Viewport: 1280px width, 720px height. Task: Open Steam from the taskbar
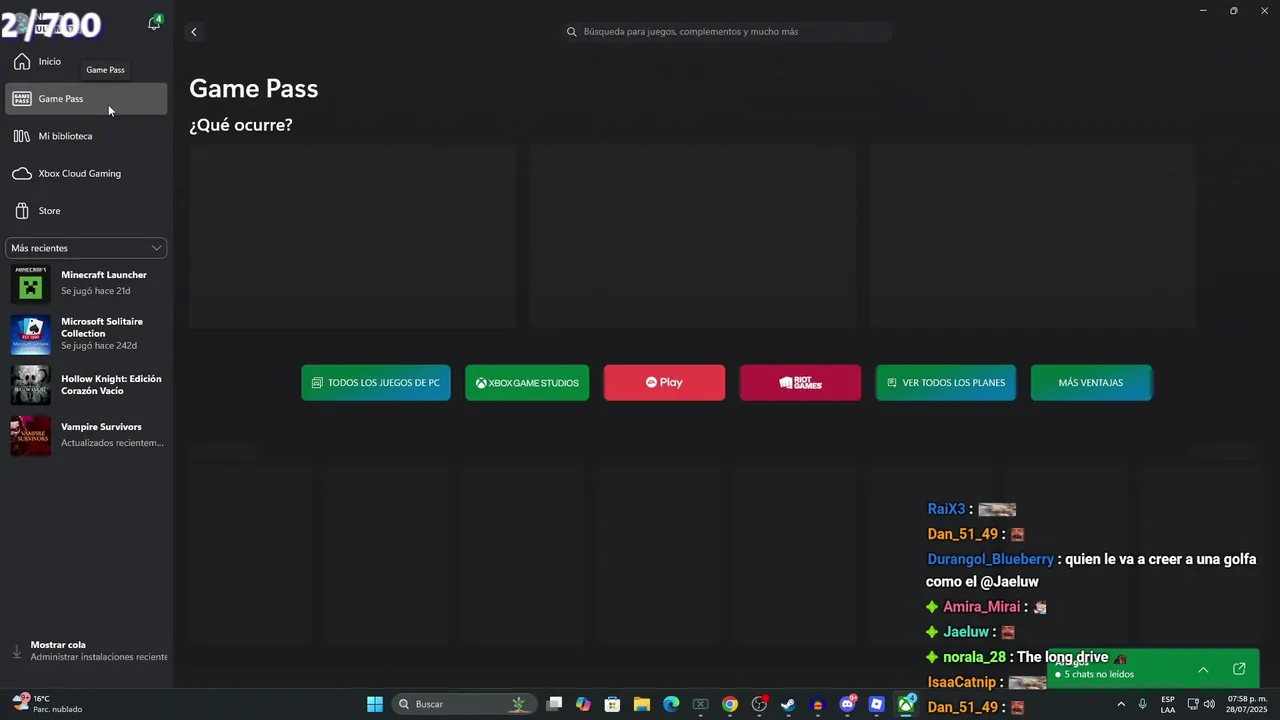pyautogui.click(x=788, y=704)
